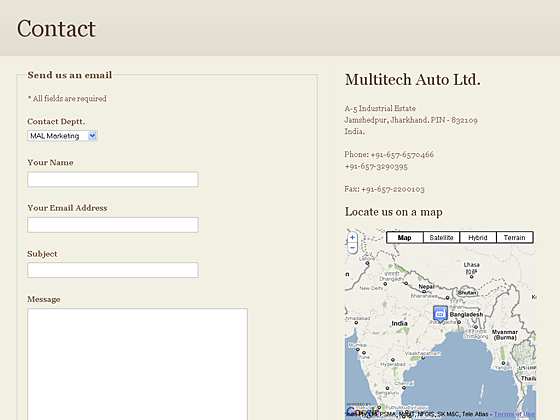Image resolution: width=560 pixels, height=420 pixels.
Task: Click the Multitech Auto Ltd. heading
Action: (x=412, y=79)
